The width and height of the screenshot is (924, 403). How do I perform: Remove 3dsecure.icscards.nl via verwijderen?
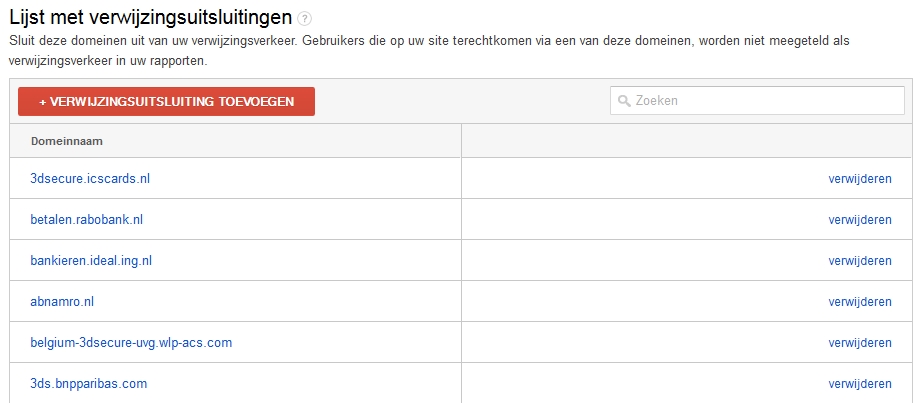860,179
